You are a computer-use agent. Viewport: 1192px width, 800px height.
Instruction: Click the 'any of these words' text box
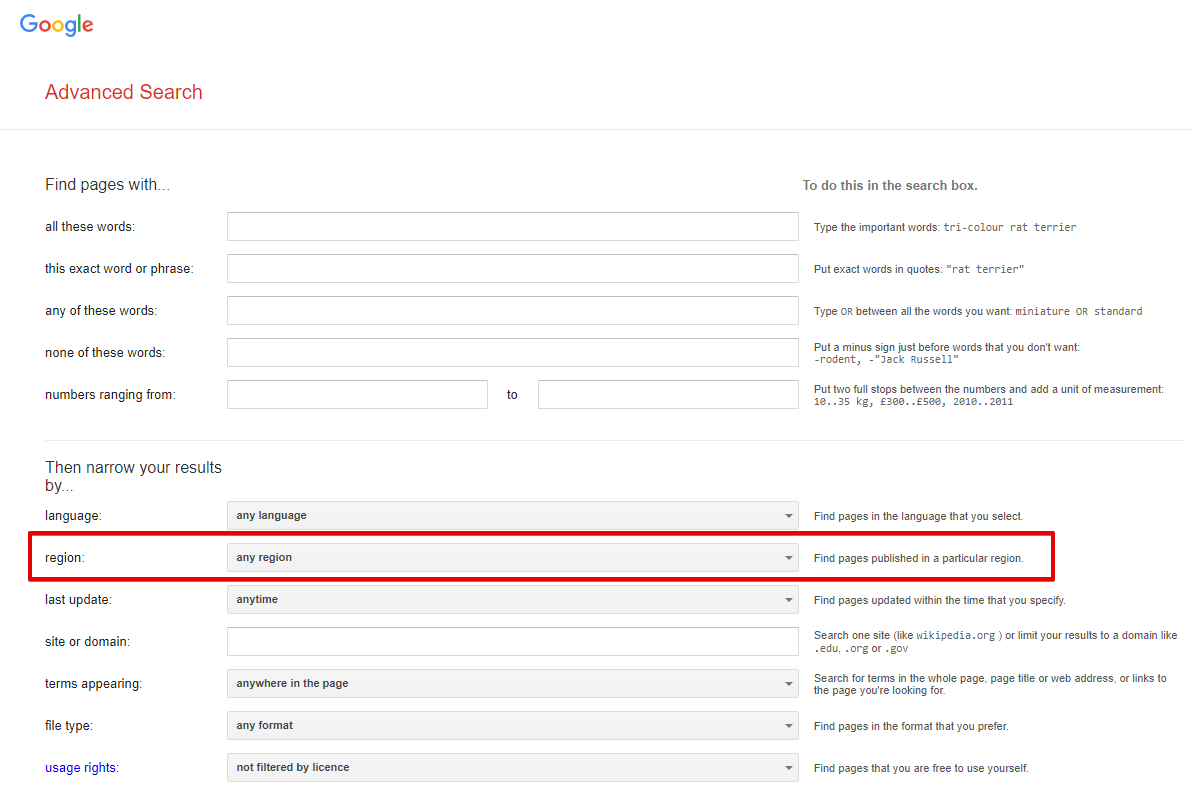click(x=512, y=311)
